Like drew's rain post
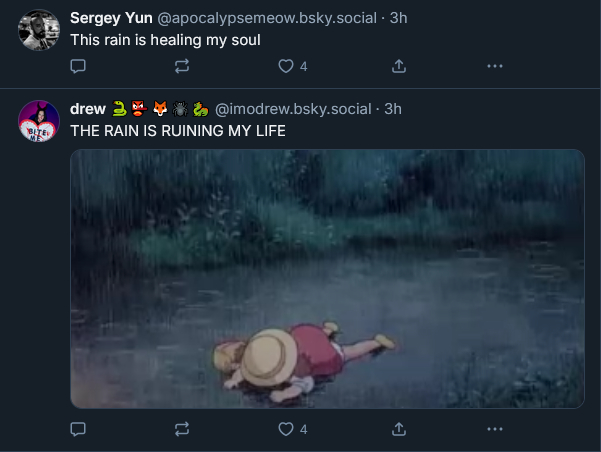Viewport: 601px width, 452px height. [x=287, y=429]
